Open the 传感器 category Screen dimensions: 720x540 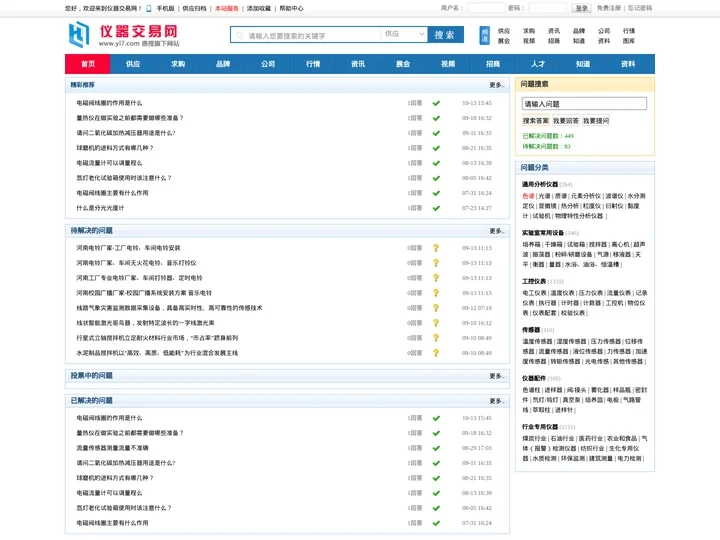[531, 330]
